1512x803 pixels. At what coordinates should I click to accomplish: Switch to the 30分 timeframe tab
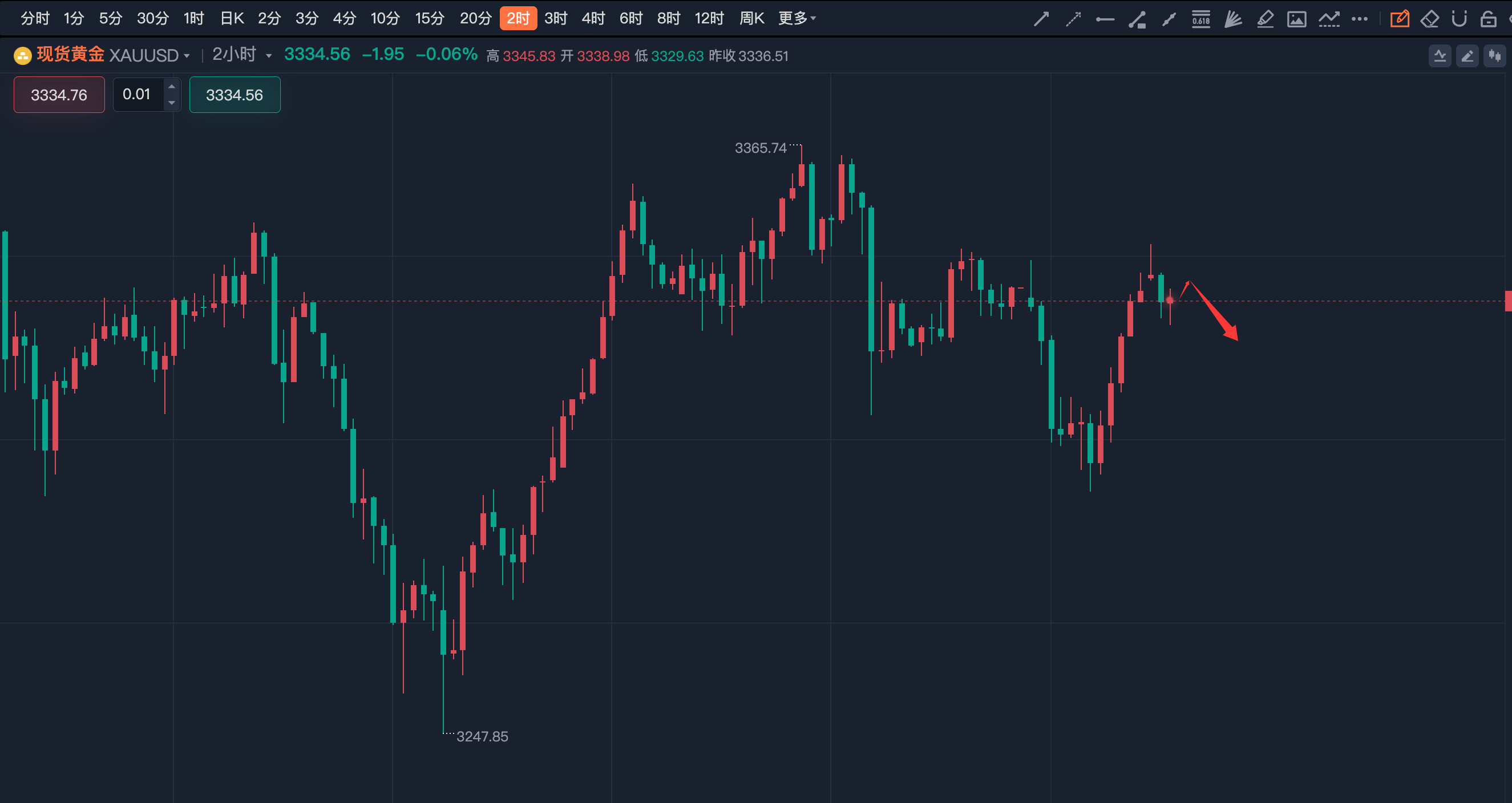click(152, 18)
